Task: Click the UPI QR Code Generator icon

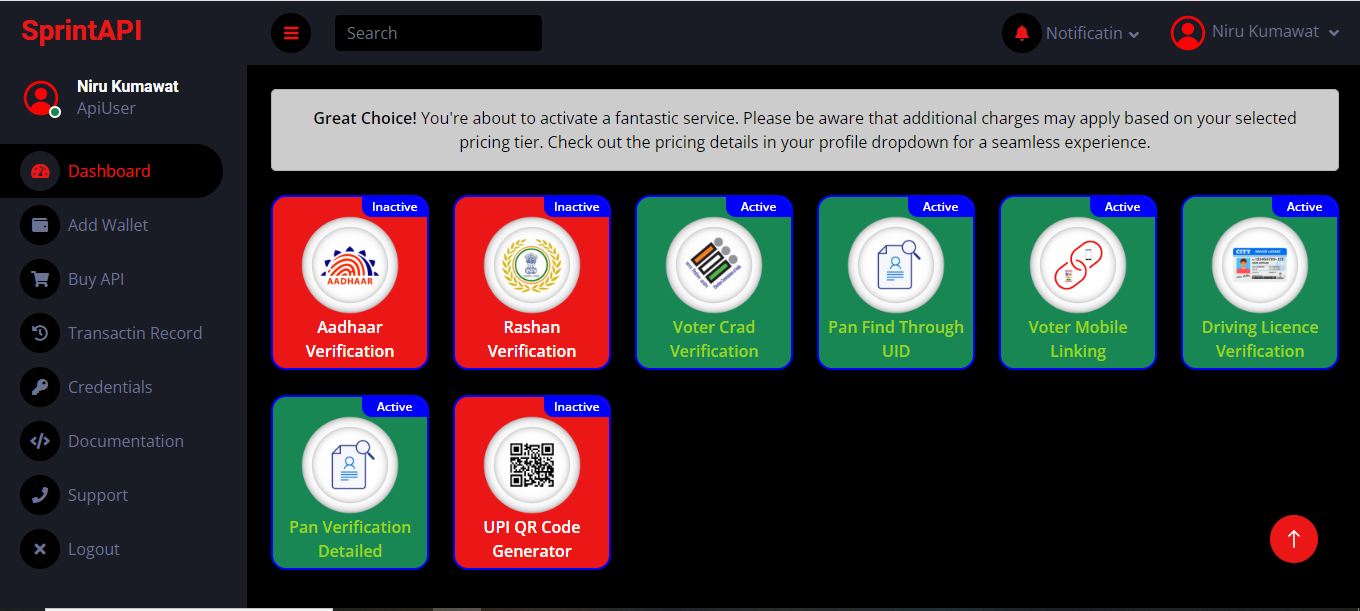Action: click(532, 465)
